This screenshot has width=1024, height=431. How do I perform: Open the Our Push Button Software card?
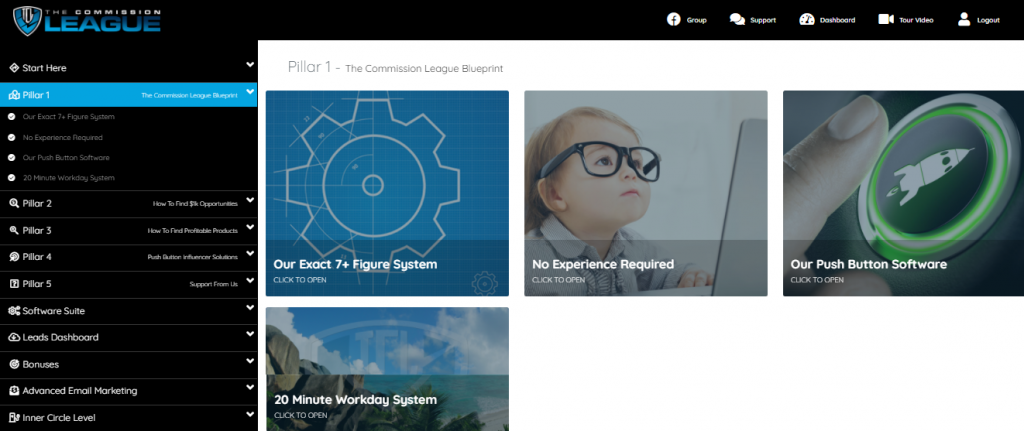click(903, 193)
